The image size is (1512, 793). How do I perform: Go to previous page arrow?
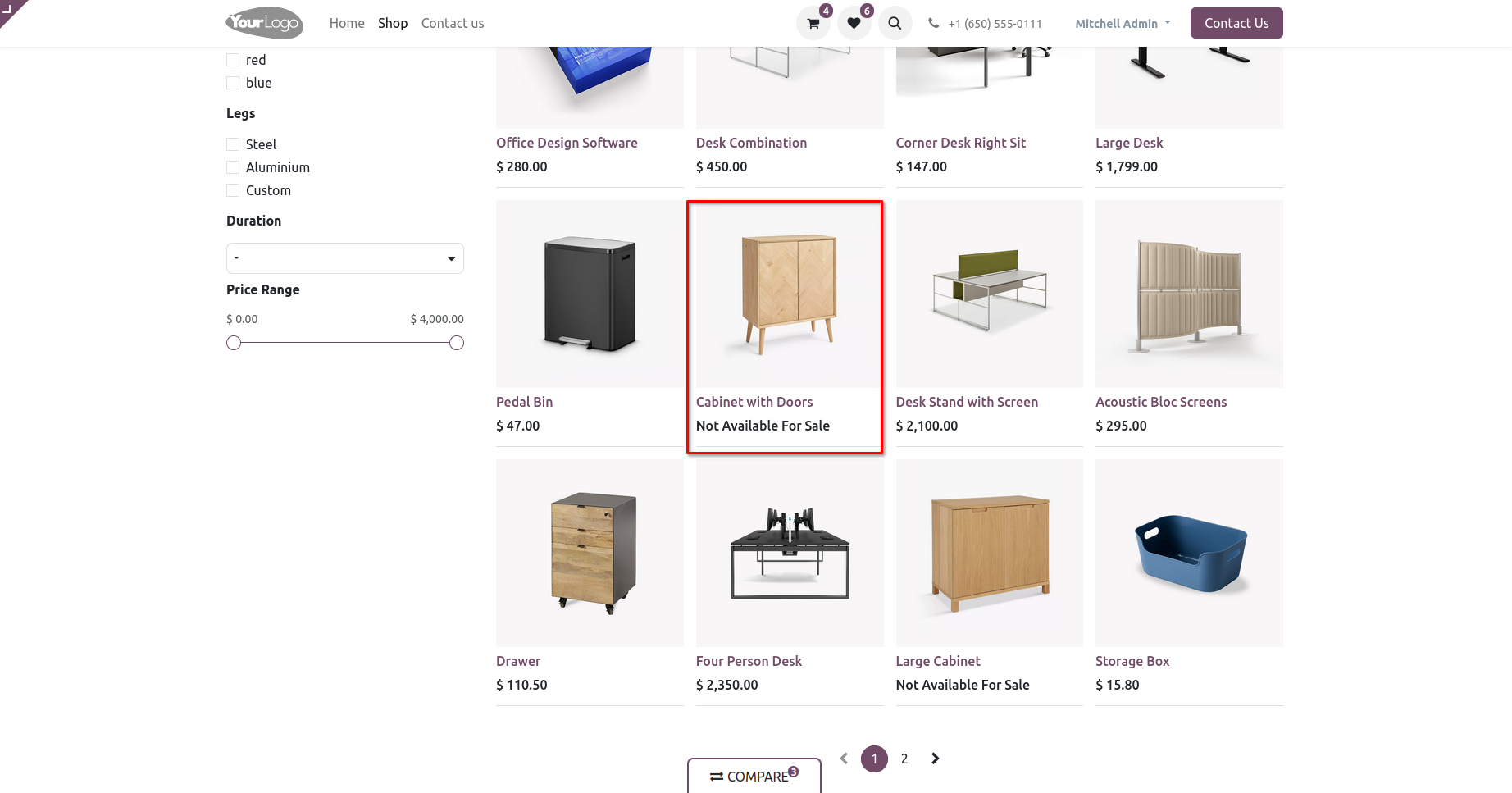point(844,759)
